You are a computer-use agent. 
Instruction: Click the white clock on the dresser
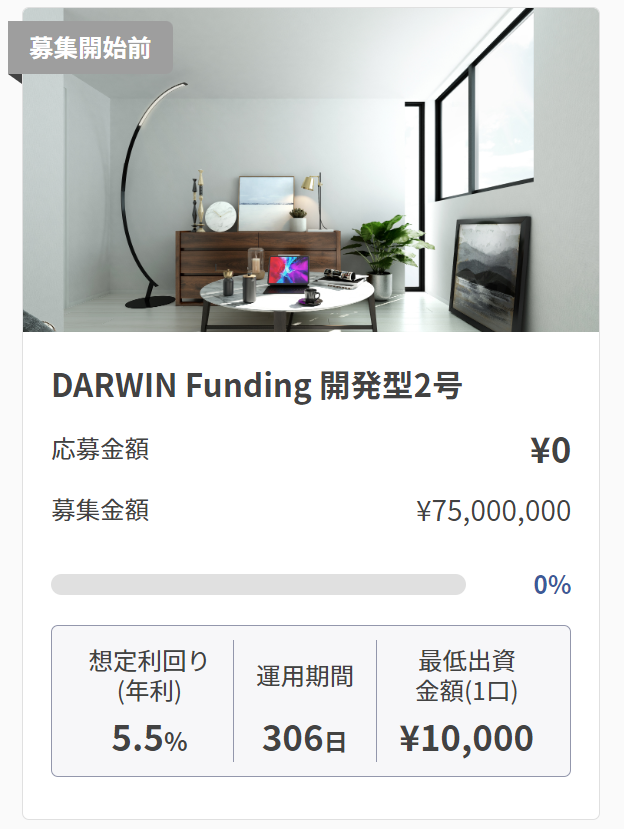coord(220,216)
